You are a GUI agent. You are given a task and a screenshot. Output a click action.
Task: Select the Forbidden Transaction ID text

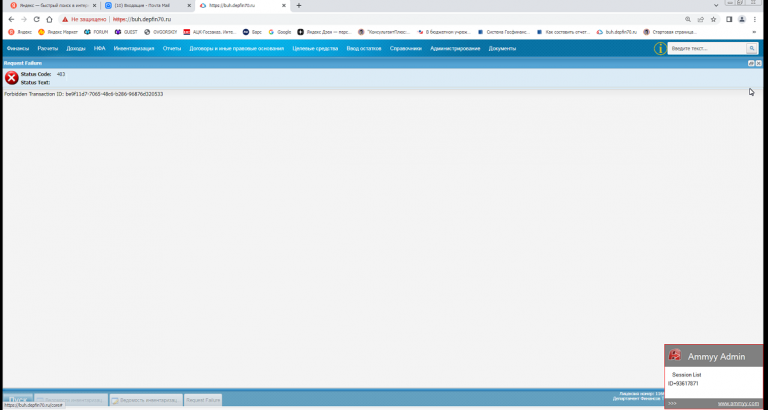(x=84, y=94)
